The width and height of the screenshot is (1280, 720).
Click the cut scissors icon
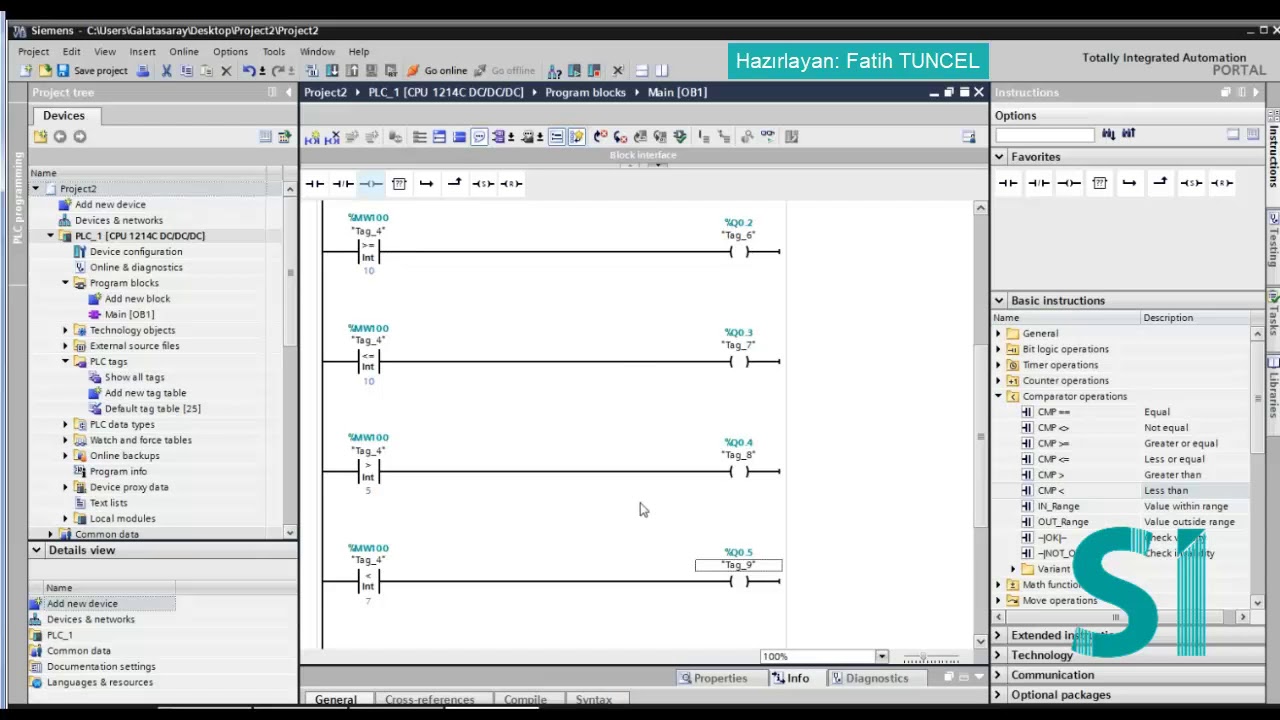(167, 71)
